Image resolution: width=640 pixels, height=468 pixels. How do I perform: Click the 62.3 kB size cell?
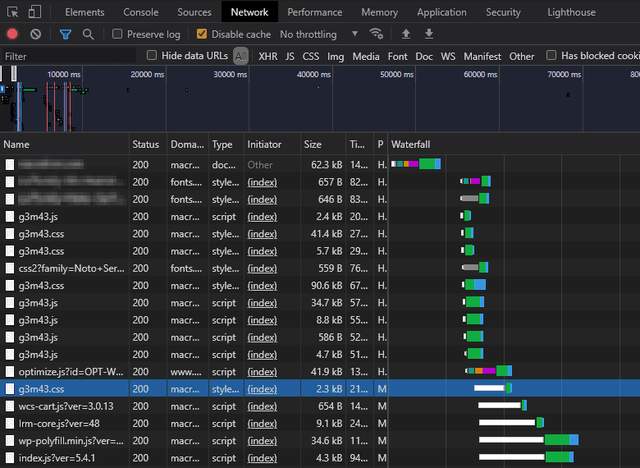(327, 164)
